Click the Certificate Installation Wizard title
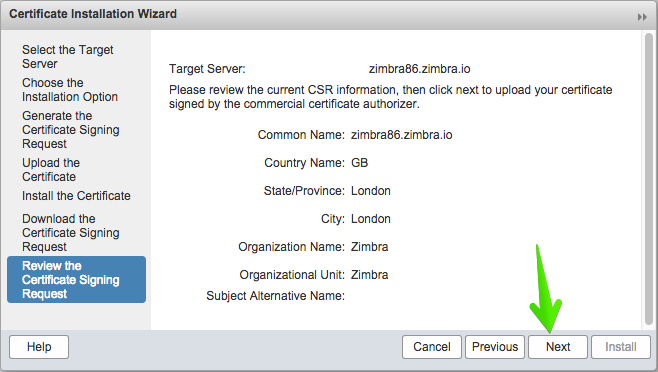Image resolution: width=658 pixels, height=372 pixels. click(x=93, y=14)
